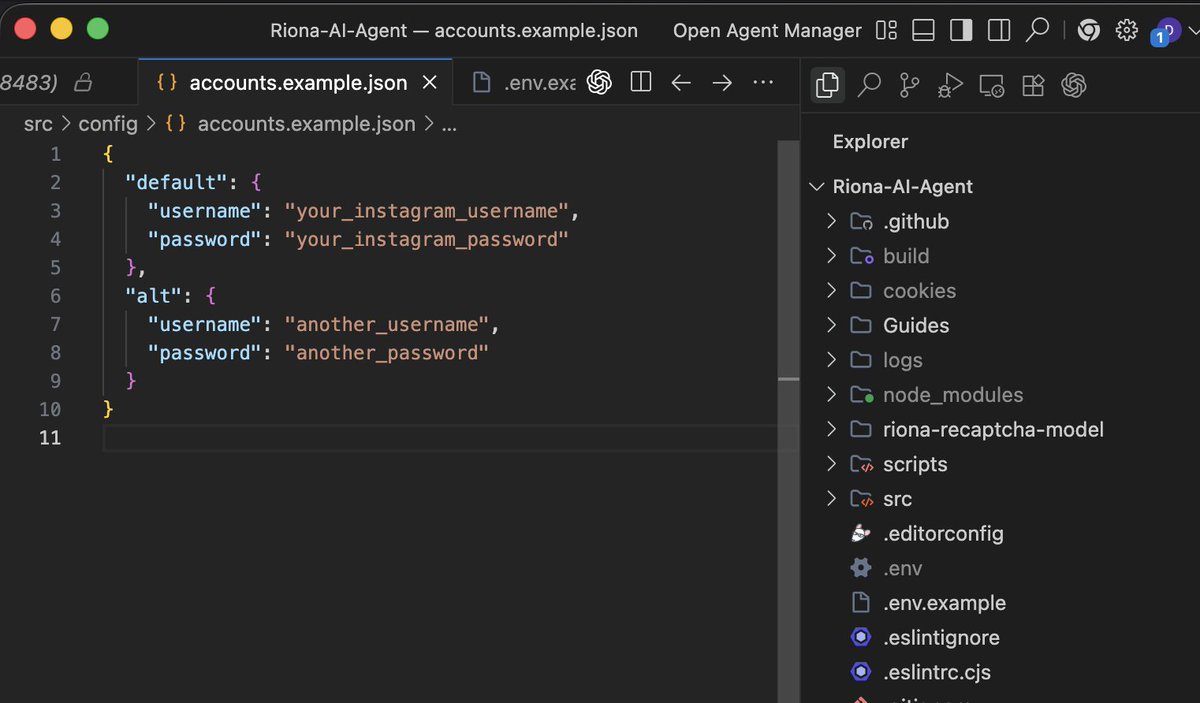Open the Run and Debug view
The height and width of the screenshot is (703, 1200).
click(950, 86)
